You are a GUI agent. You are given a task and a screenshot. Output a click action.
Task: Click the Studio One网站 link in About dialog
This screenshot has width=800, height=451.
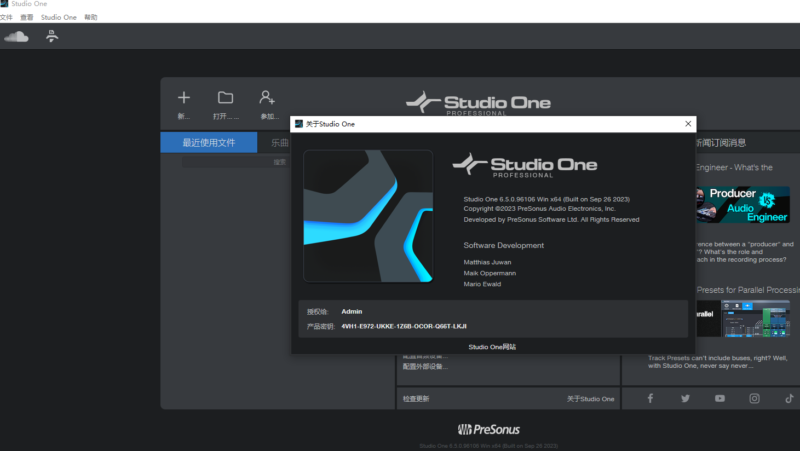click(x=492, y=347)
